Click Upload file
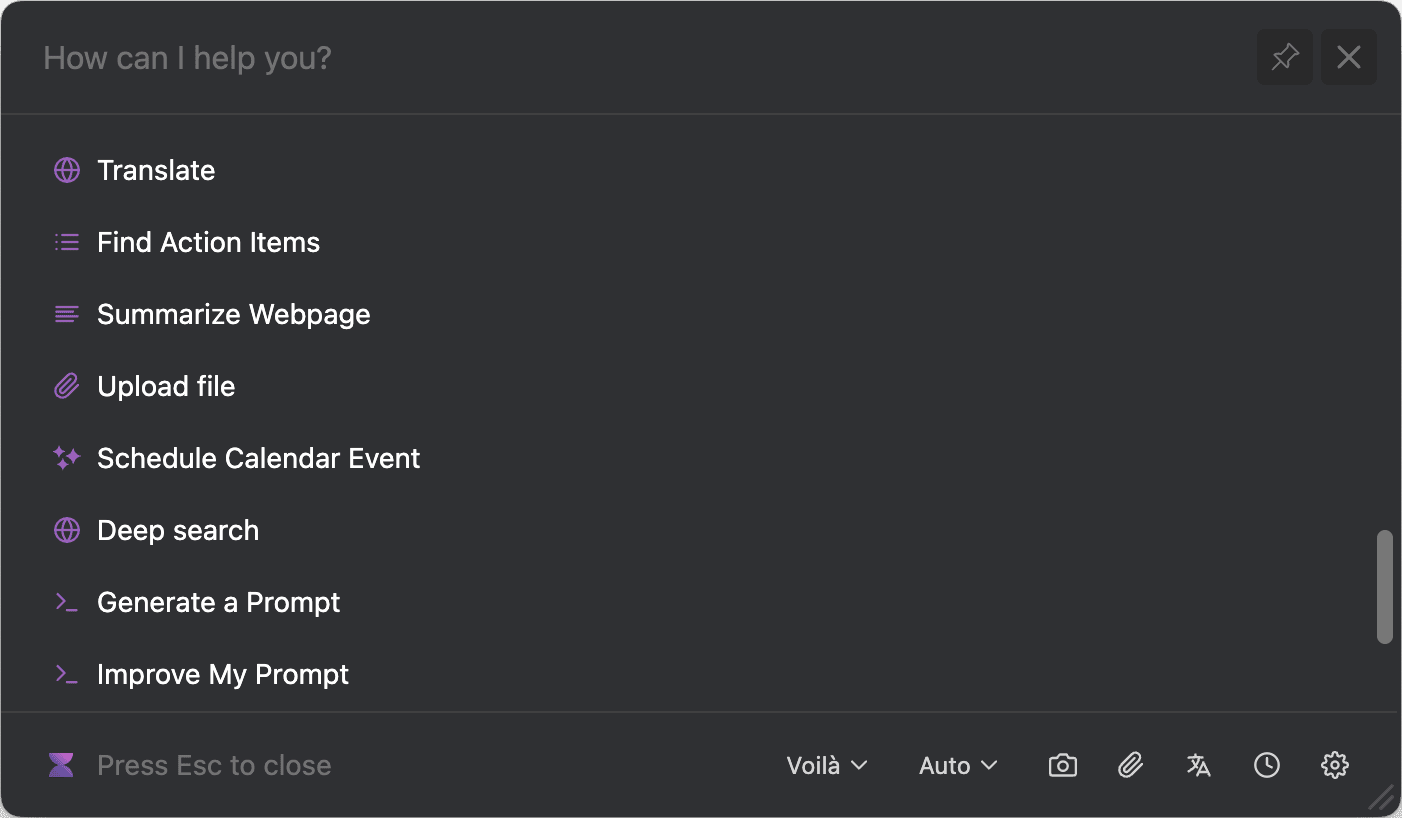The image size is (1402, 818). [166, 386]
